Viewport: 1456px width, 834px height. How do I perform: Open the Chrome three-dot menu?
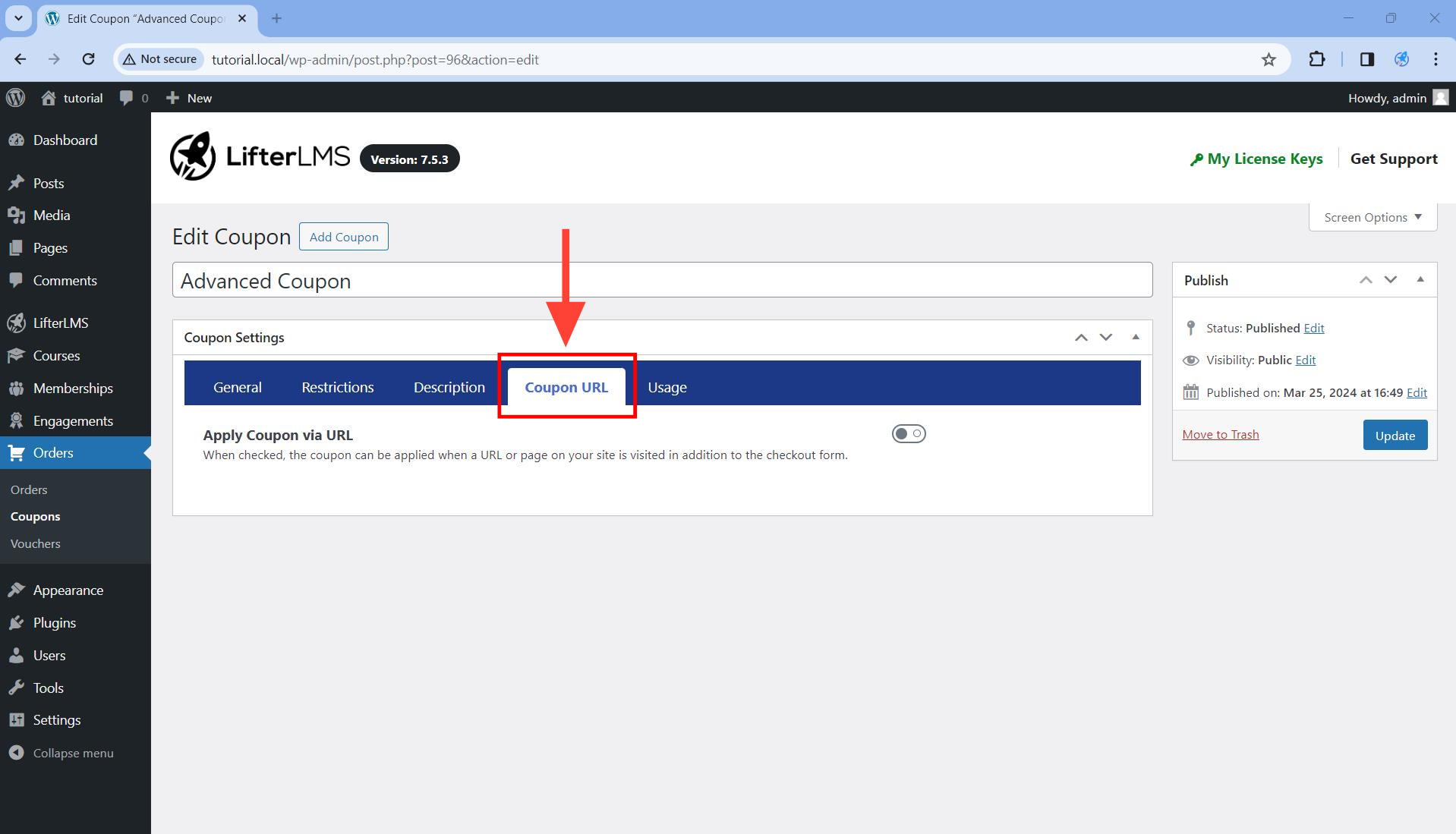1436,59
